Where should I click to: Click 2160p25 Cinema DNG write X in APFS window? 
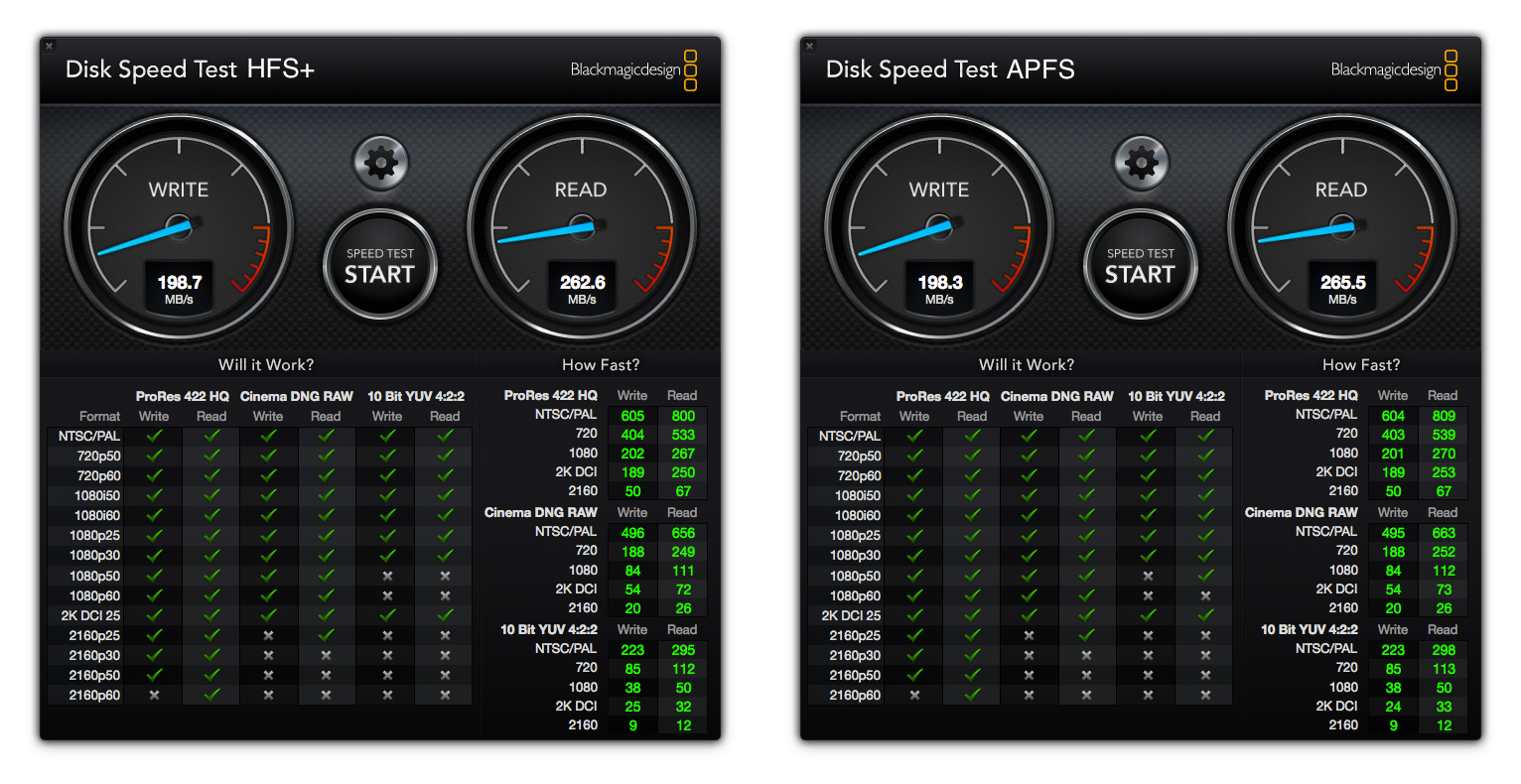[x=1029, y=635]
